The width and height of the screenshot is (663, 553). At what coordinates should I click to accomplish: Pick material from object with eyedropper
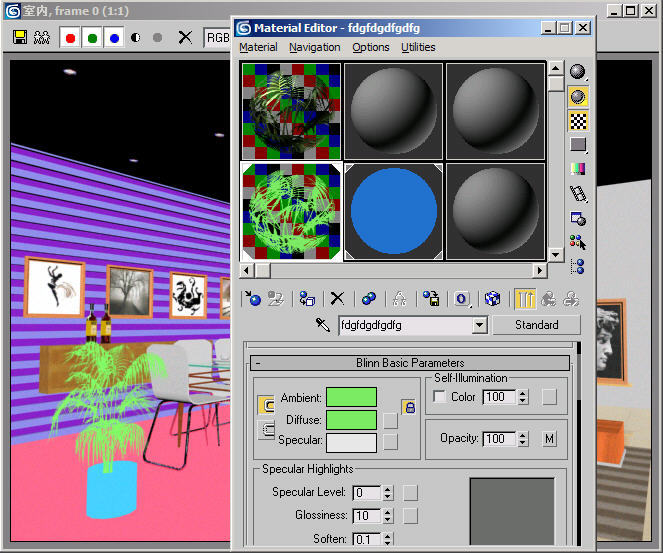(323, 325)
